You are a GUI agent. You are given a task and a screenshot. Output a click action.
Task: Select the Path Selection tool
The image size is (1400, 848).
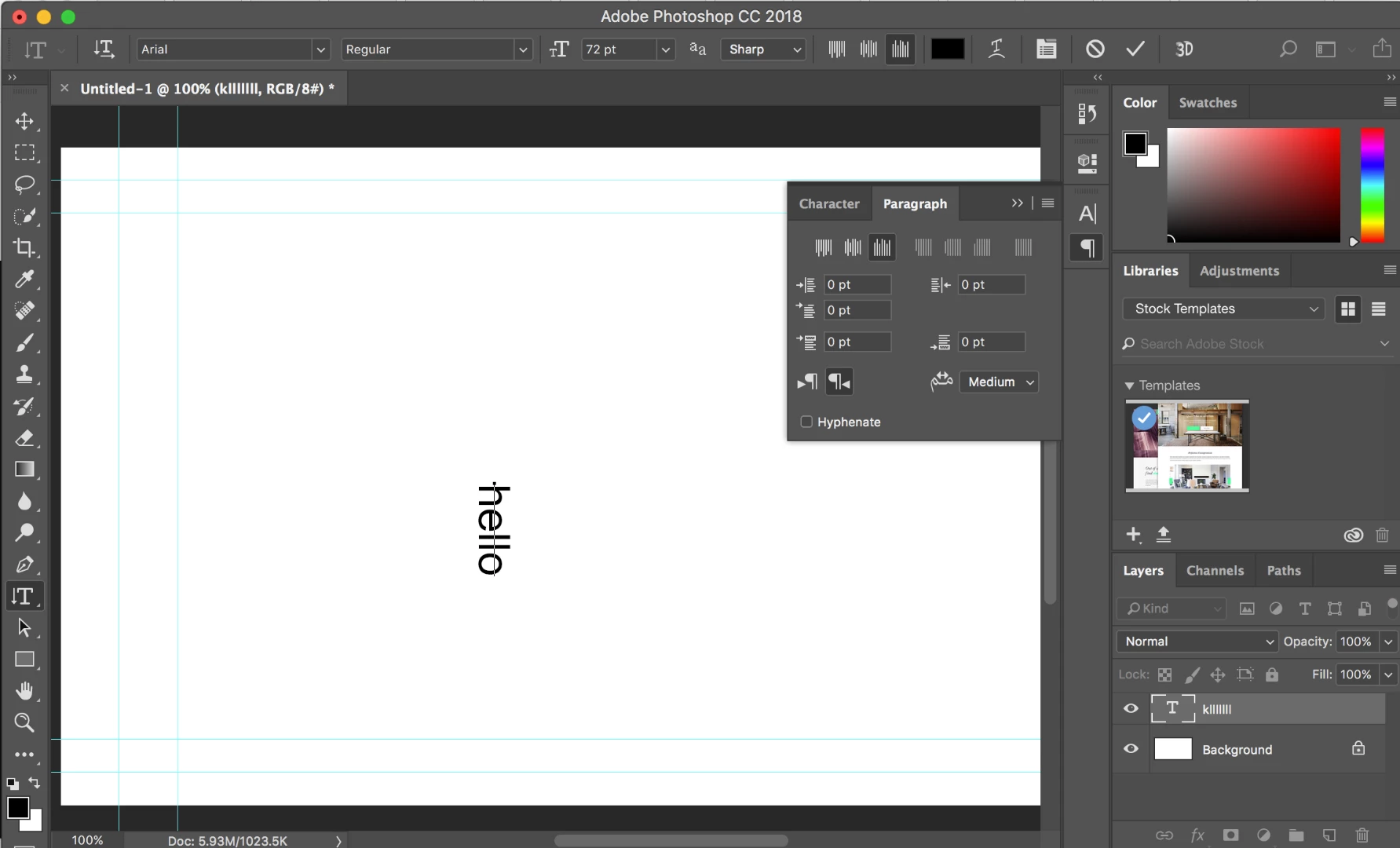tap(24, 627)
